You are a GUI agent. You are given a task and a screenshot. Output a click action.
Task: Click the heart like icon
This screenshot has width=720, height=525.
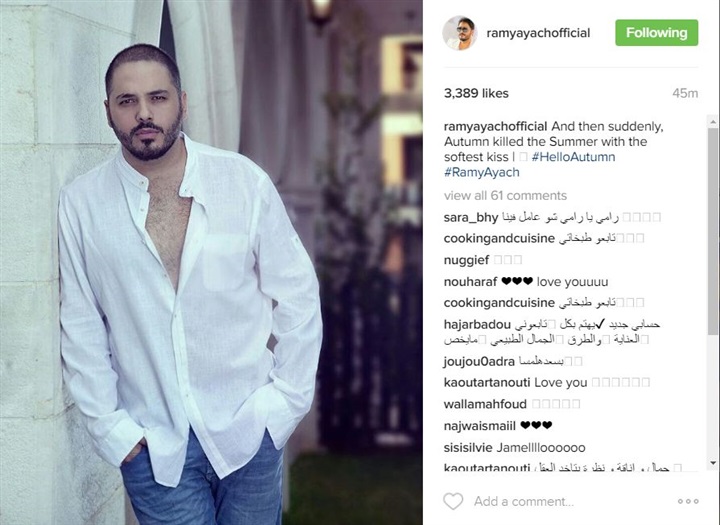pos(453,501)
